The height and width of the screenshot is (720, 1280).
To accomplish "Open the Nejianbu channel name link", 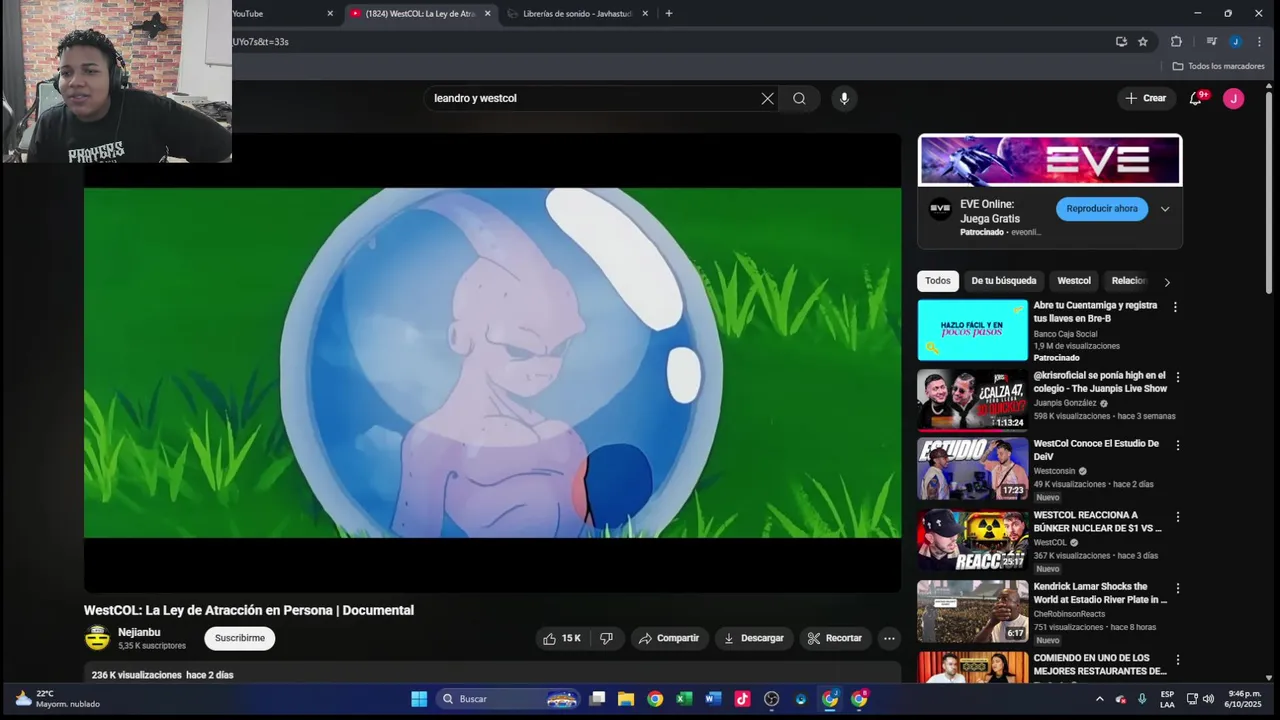I will 139,632.
